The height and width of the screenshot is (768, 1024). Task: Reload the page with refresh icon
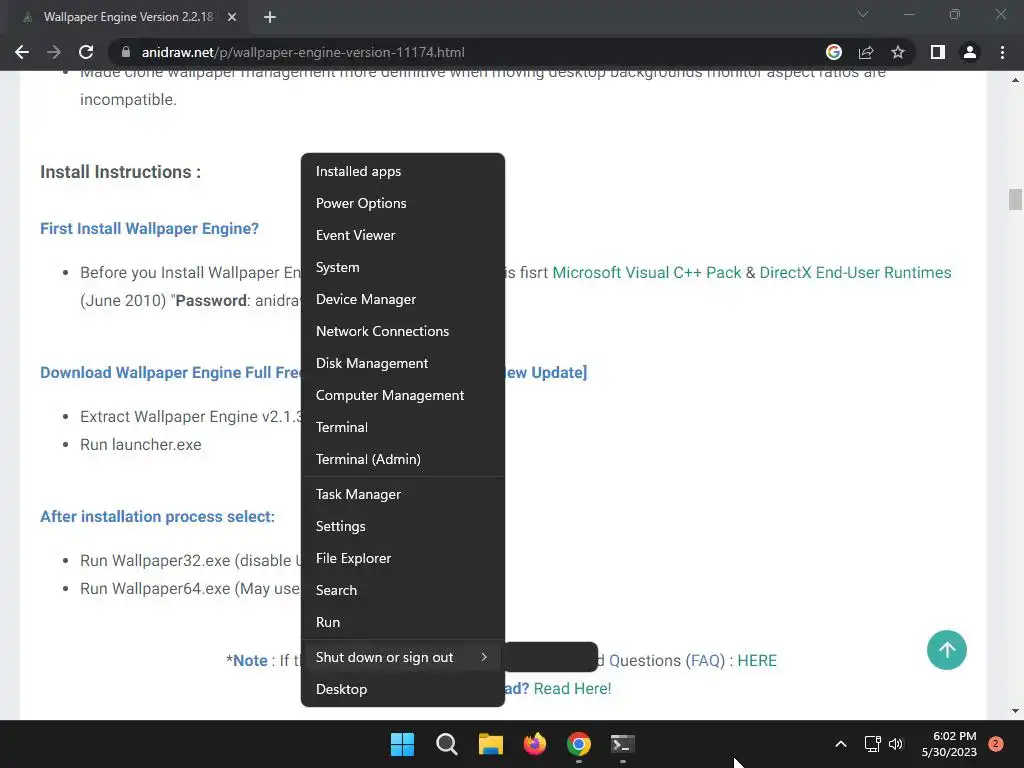[86, 52]
